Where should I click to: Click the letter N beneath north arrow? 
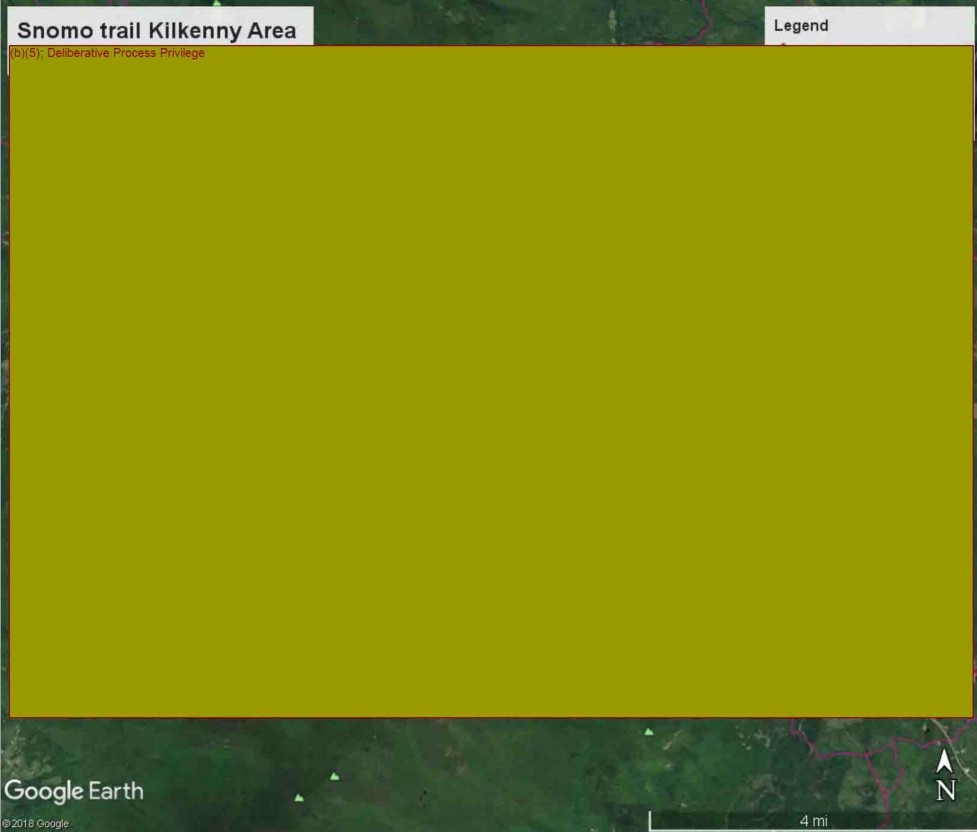(945, 791)
